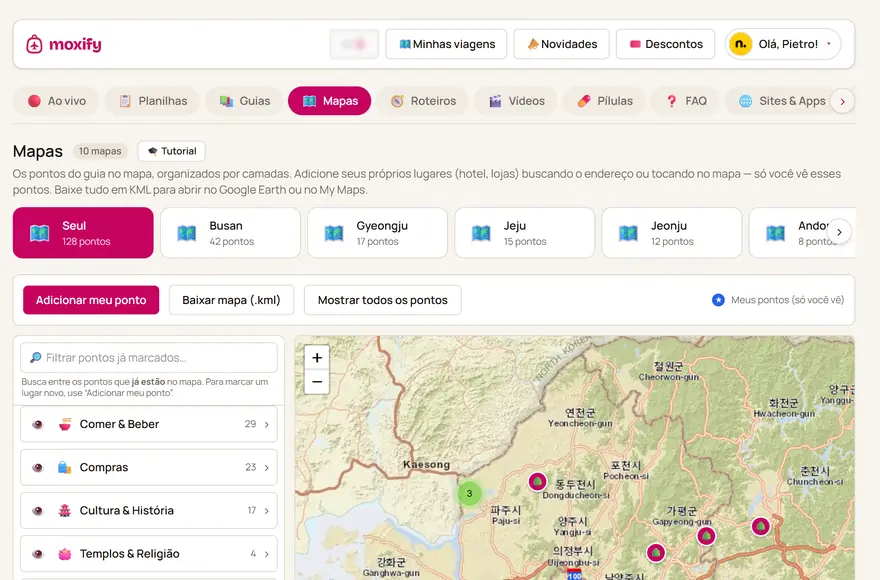Click the Jeonju card map icon
Screen dimensions: 880x580
(628, 233)
